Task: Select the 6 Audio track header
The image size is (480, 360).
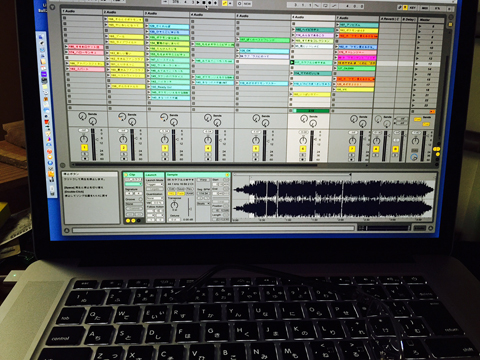Action: 313,17
